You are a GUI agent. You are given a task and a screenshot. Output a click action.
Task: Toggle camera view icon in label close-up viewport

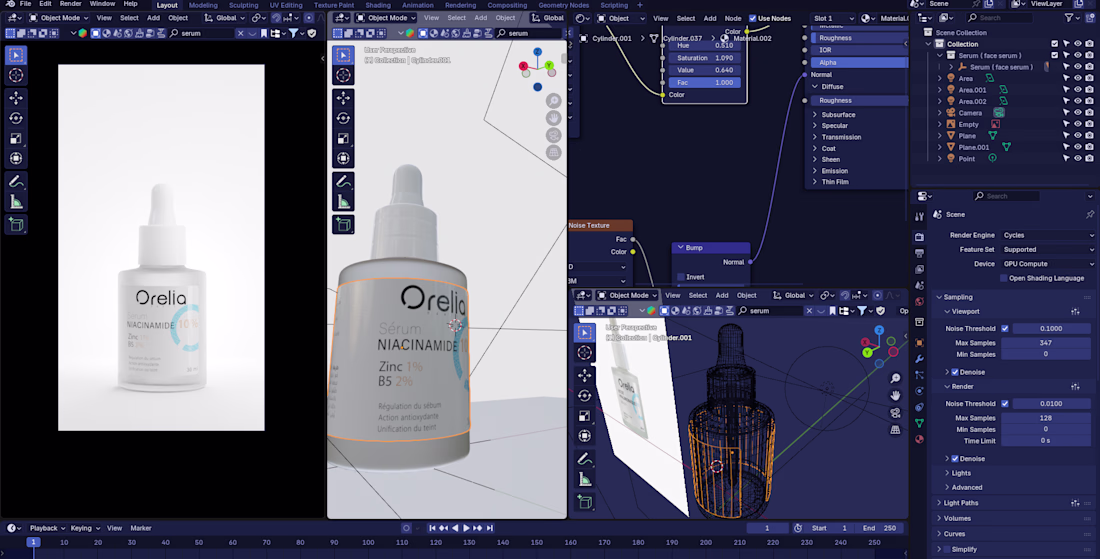[554, 135]
